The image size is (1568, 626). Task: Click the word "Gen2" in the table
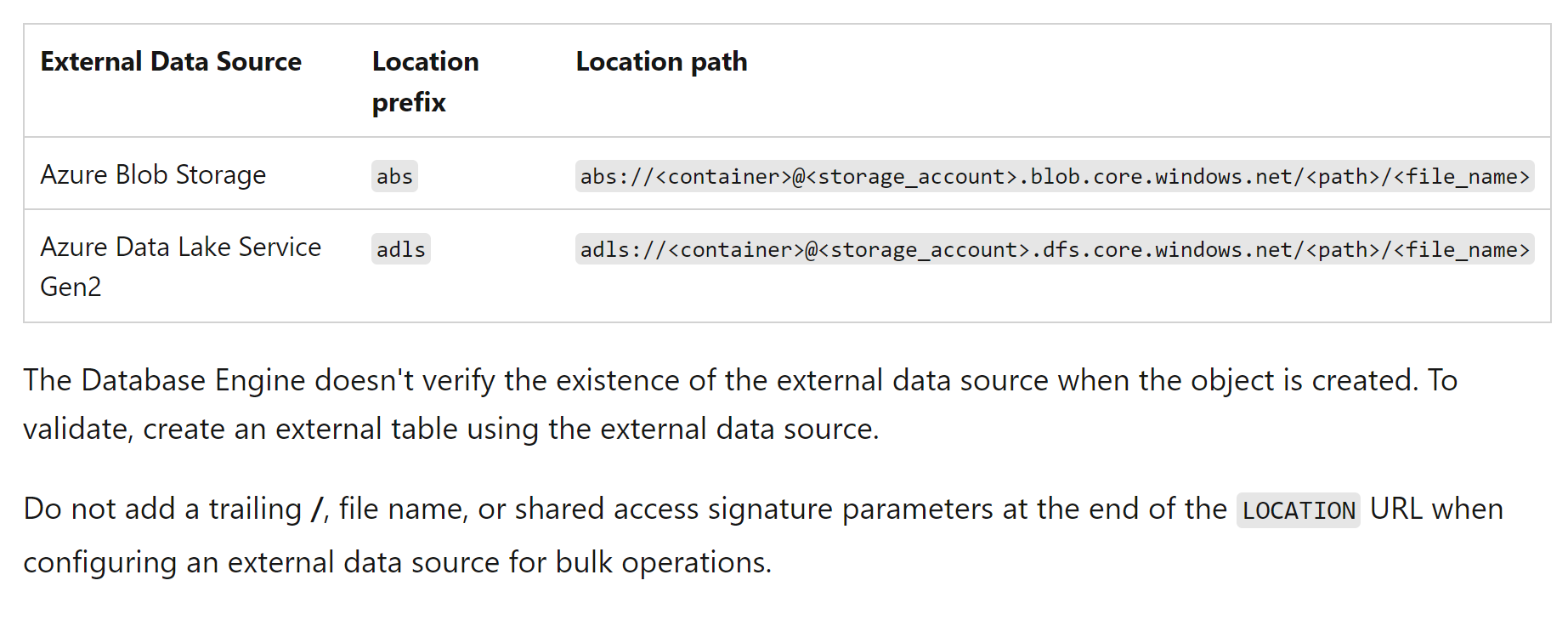point(71,287)
